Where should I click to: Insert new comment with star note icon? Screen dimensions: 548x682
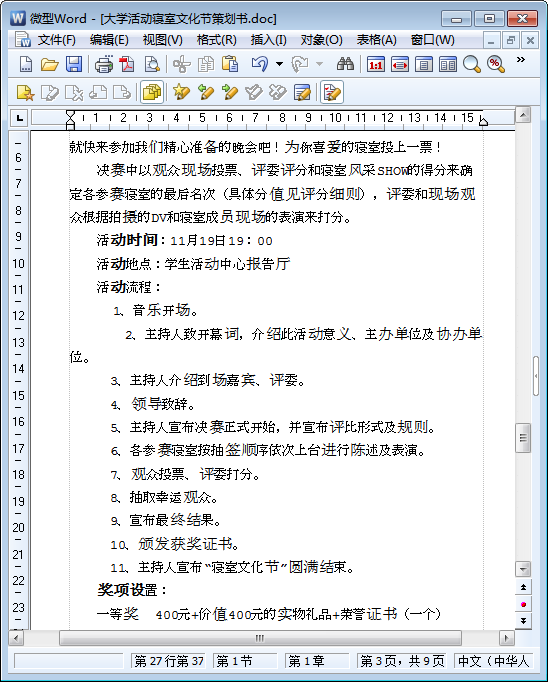pyautogui.click(x=25, y=92)
